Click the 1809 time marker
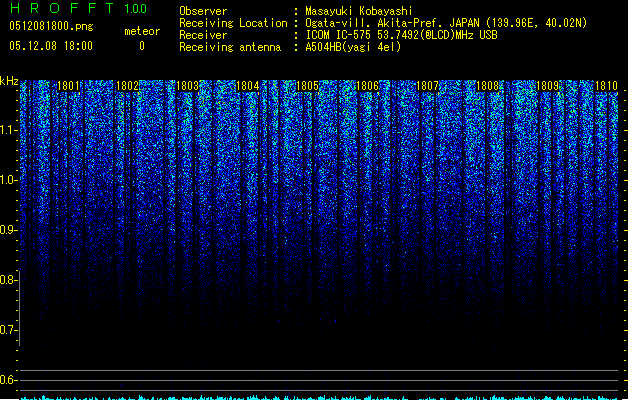 coord(547,86)
